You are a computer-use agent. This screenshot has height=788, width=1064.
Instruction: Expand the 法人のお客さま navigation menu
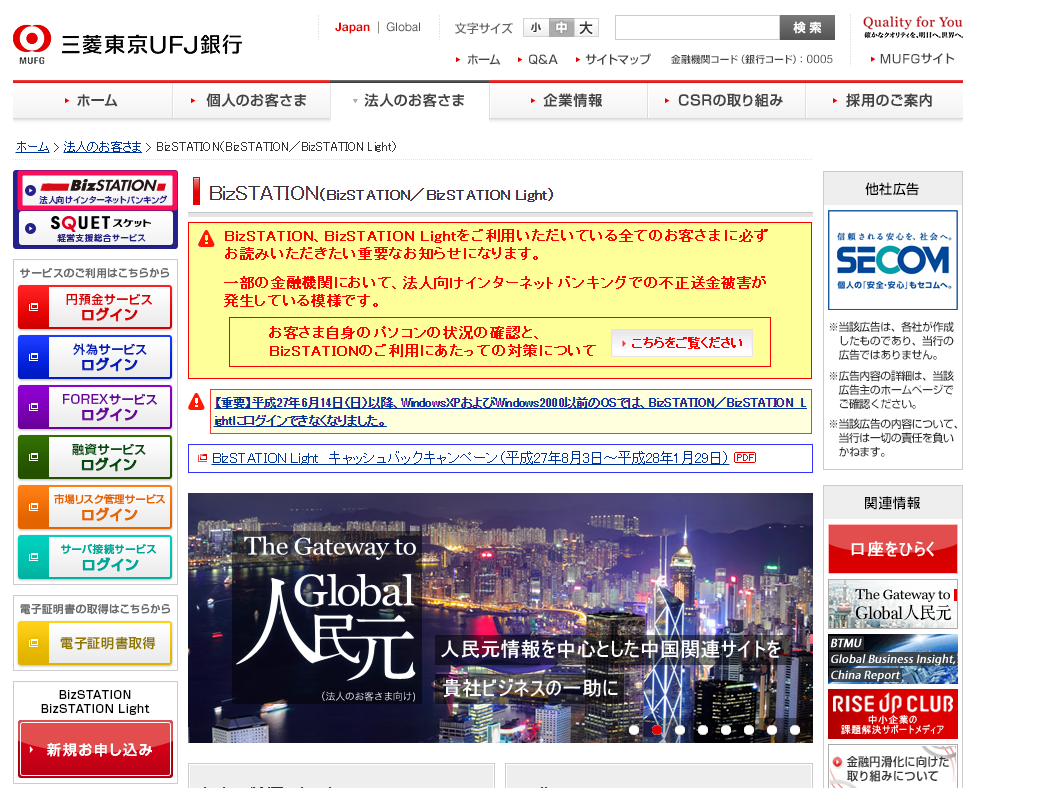[417, 99]
